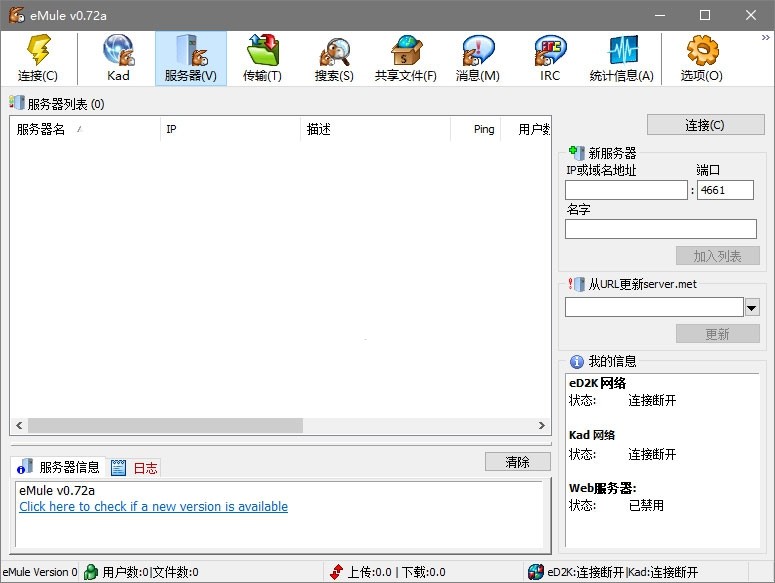Click 已禁用 web server status value
Image resolution: width=775 pixels, height=583 pixels.
click(646, 505)
